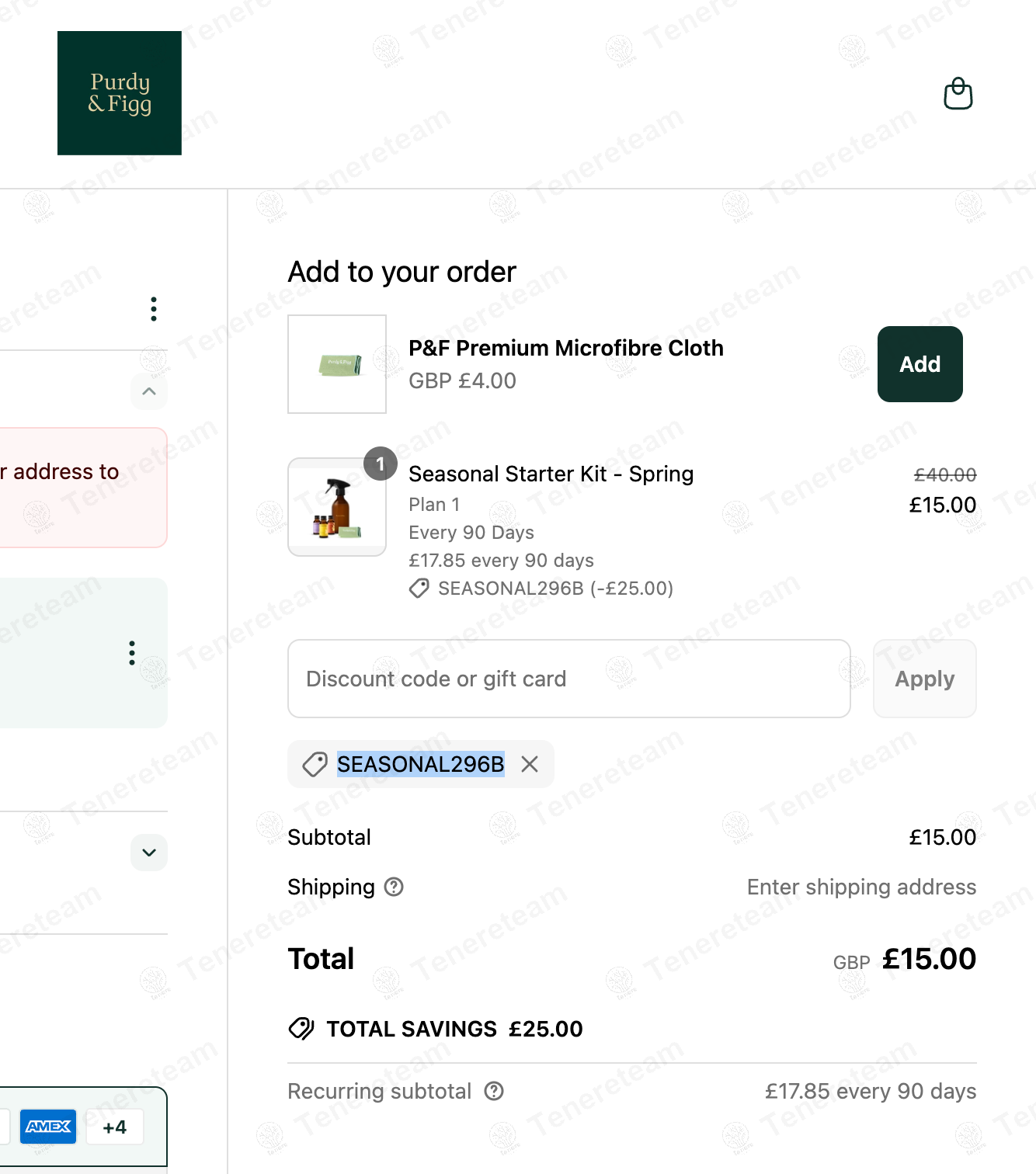Click the Shipping help question icon
The image size is (1036, 1174).
(x=395, y=887)
